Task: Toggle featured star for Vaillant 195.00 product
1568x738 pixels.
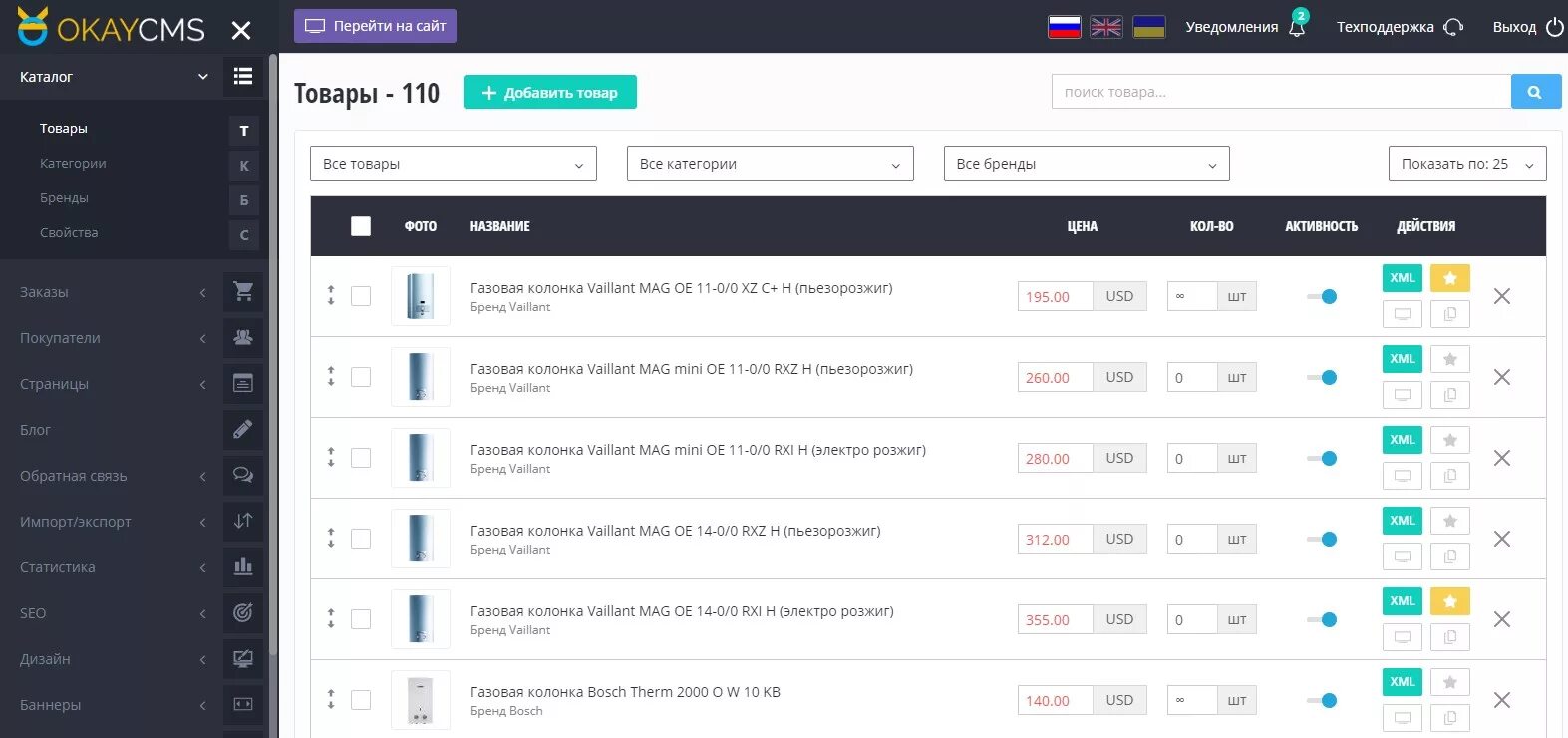Action: [x=1450, y=278]
